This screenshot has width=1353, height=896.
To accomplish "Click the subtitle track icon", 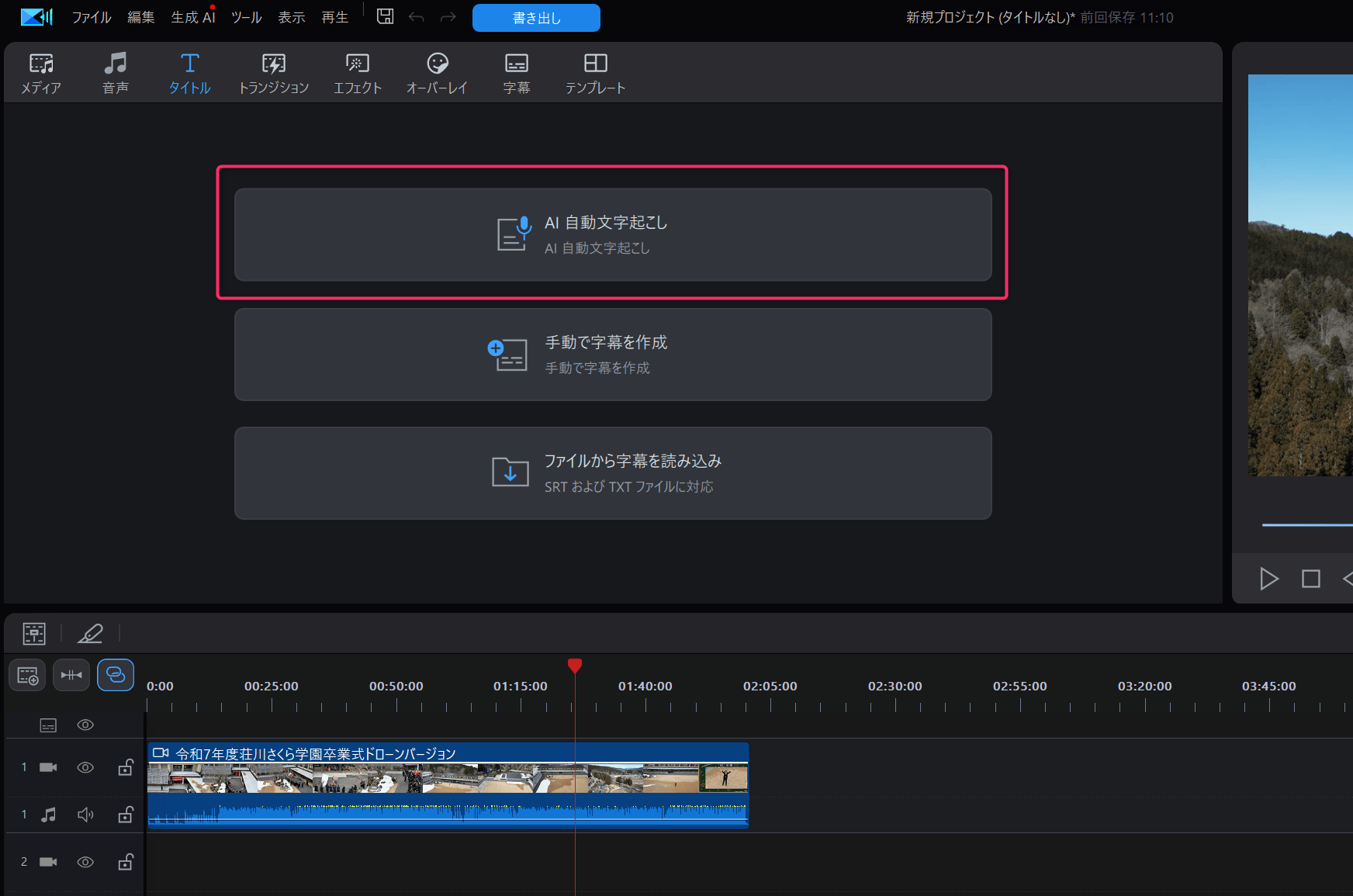I will pyautogui.click(x=48, y=725).
